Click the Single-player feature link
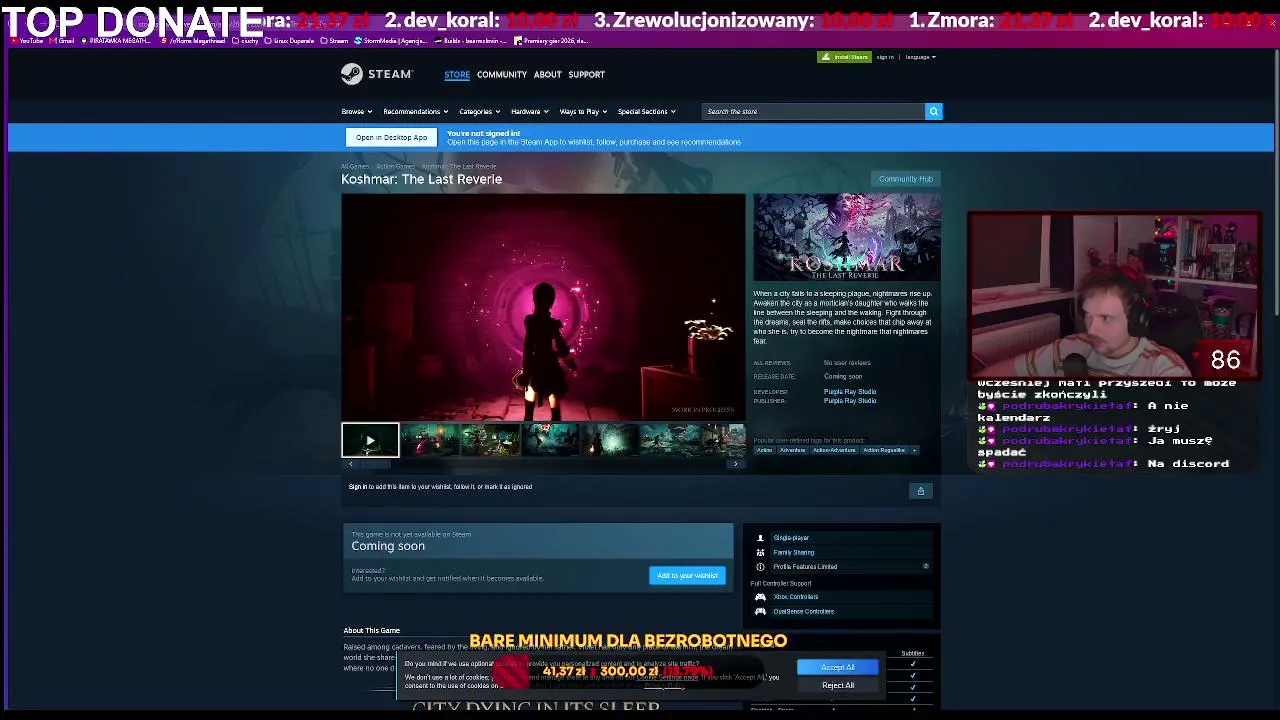The width and height of the screenshot is (1280, 720). pyautogui.click(x=791, y=538)
